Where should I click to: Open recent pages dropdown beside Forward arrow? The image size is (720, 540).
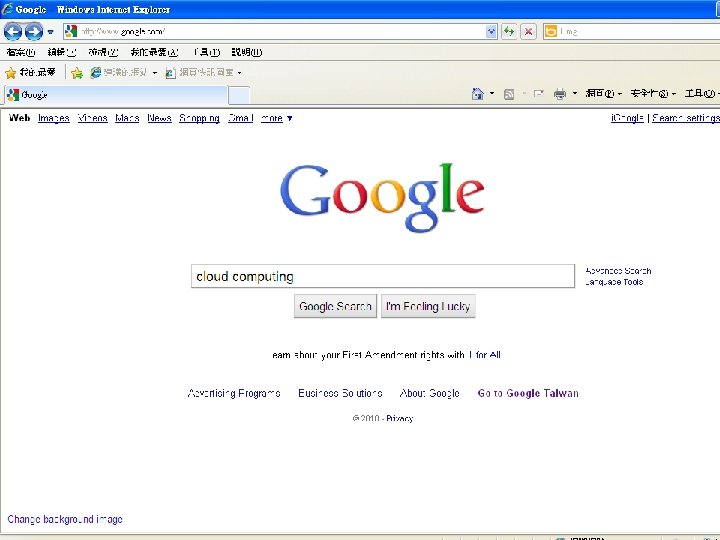coord(50,32)
